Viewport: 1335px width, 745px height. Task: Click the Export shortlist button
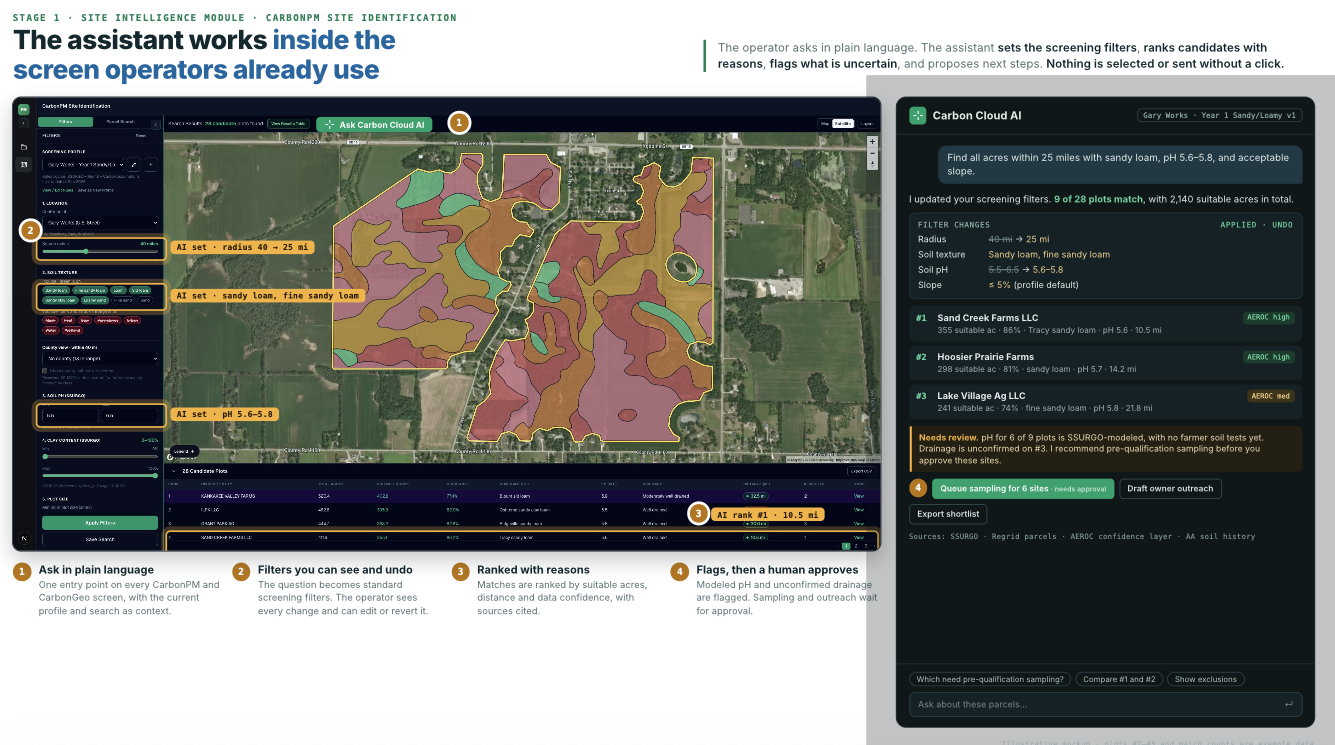click(x=949, y=514)
